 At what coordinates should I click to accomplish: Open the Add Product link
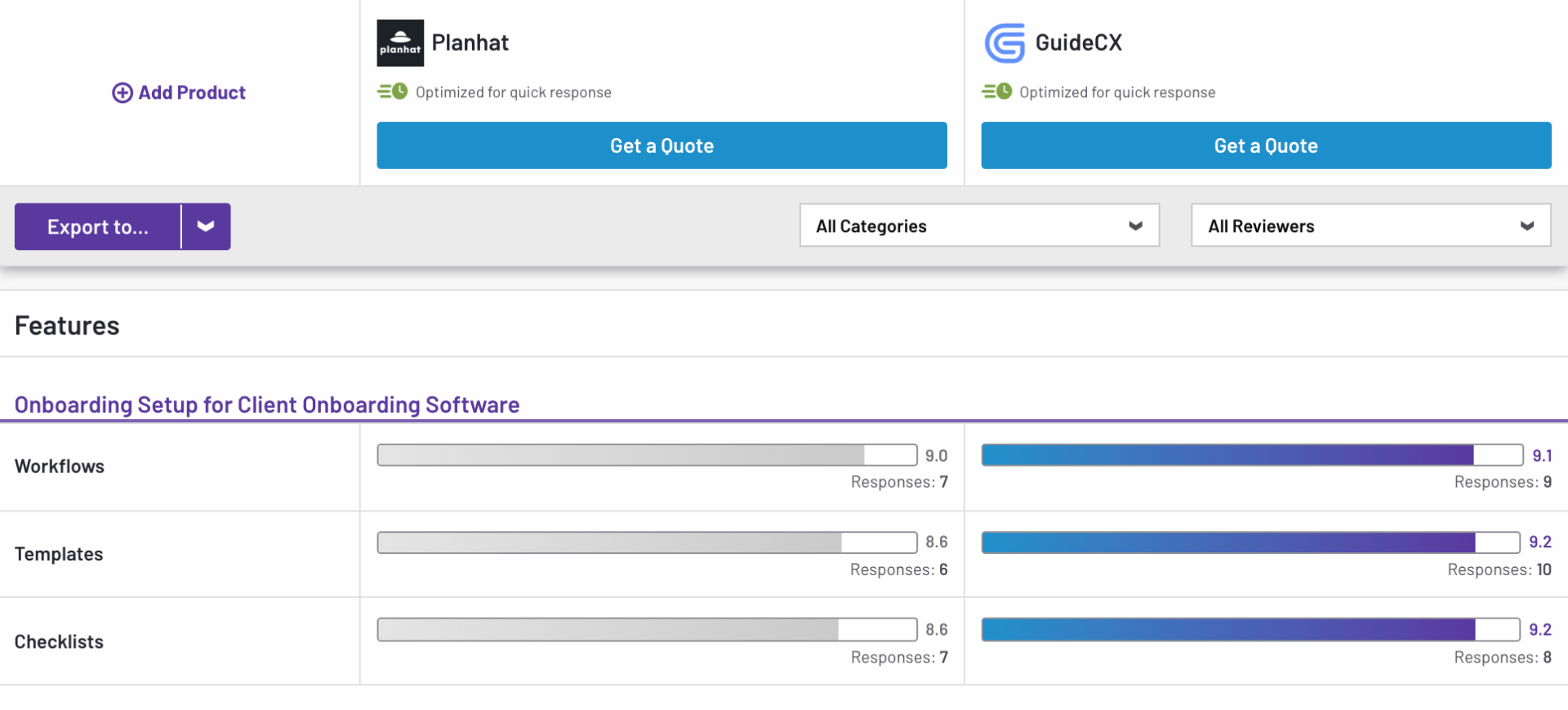tap(179, 93)
